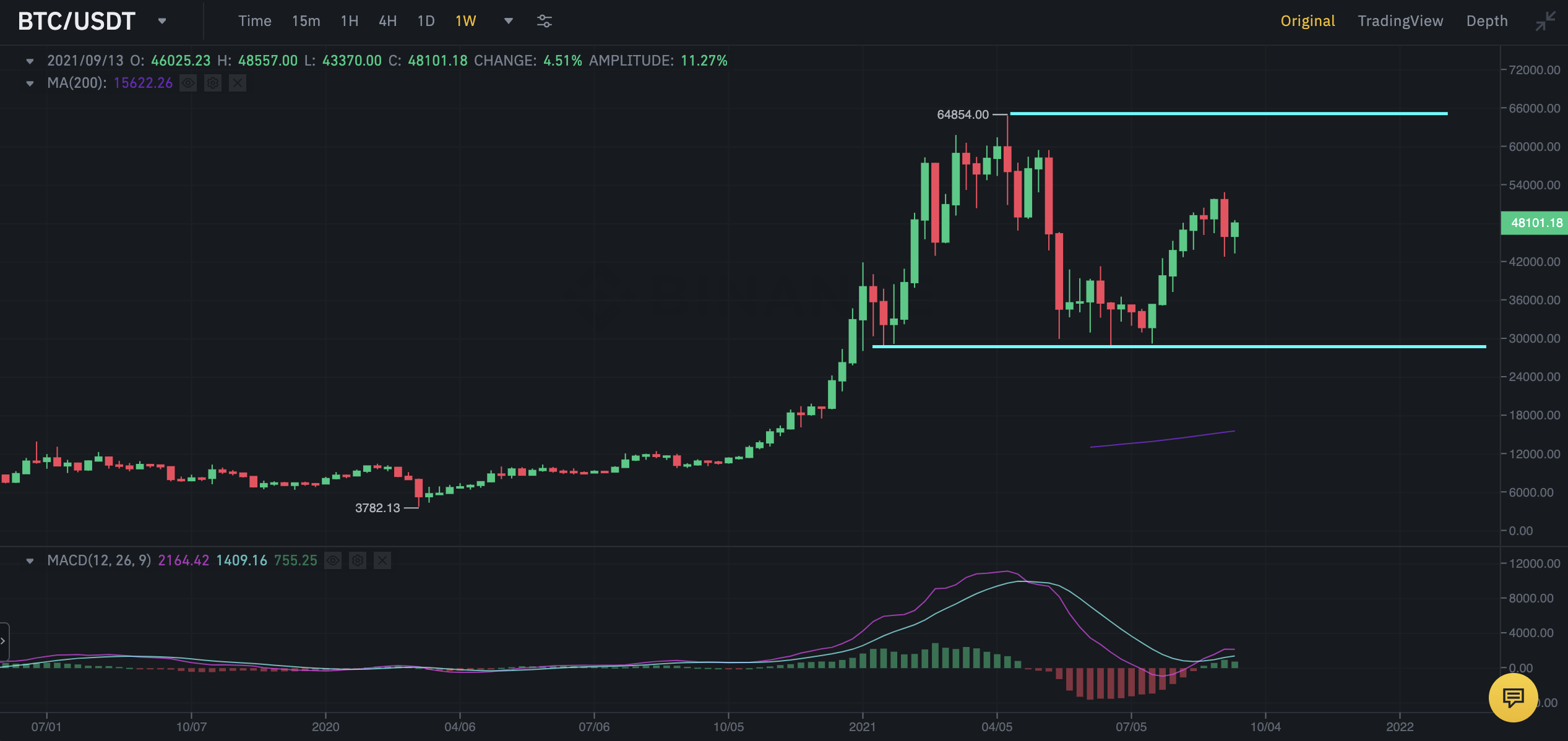Exit fullscreen with the collapse arrows icon
1568x741 pixels.
(1545, 21)
